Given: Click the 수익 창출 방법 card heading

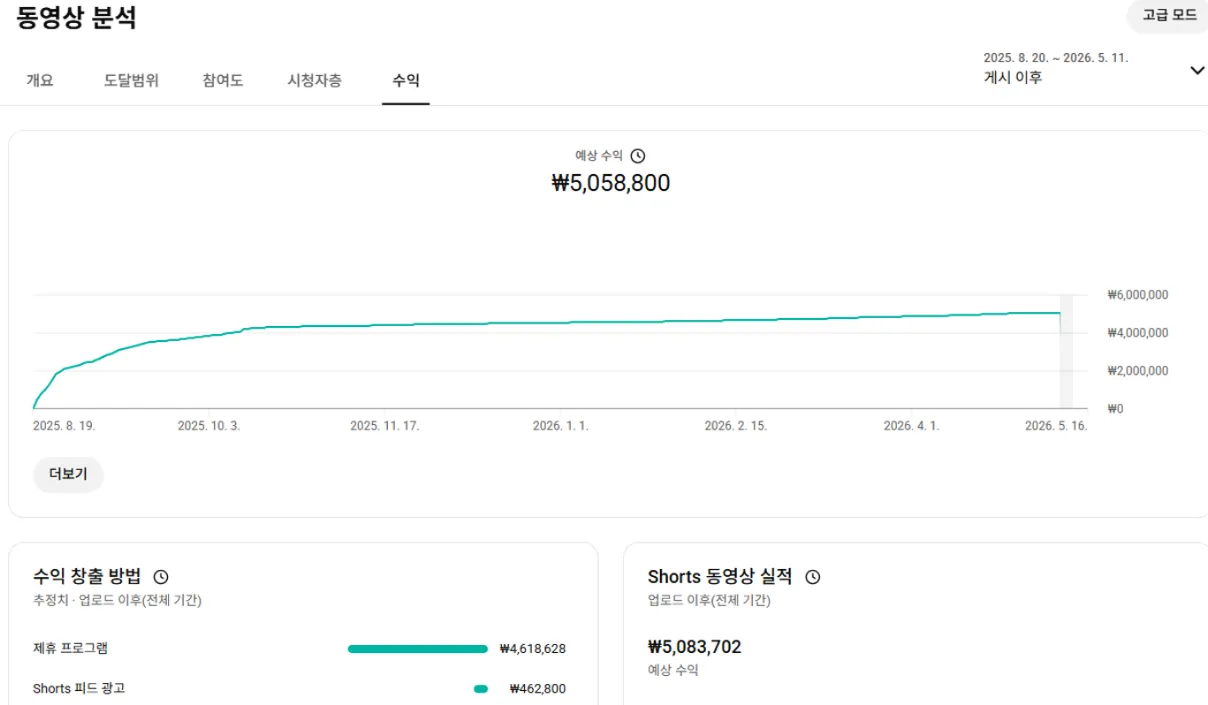Looking at the screenshot, I should pos(87,576).
